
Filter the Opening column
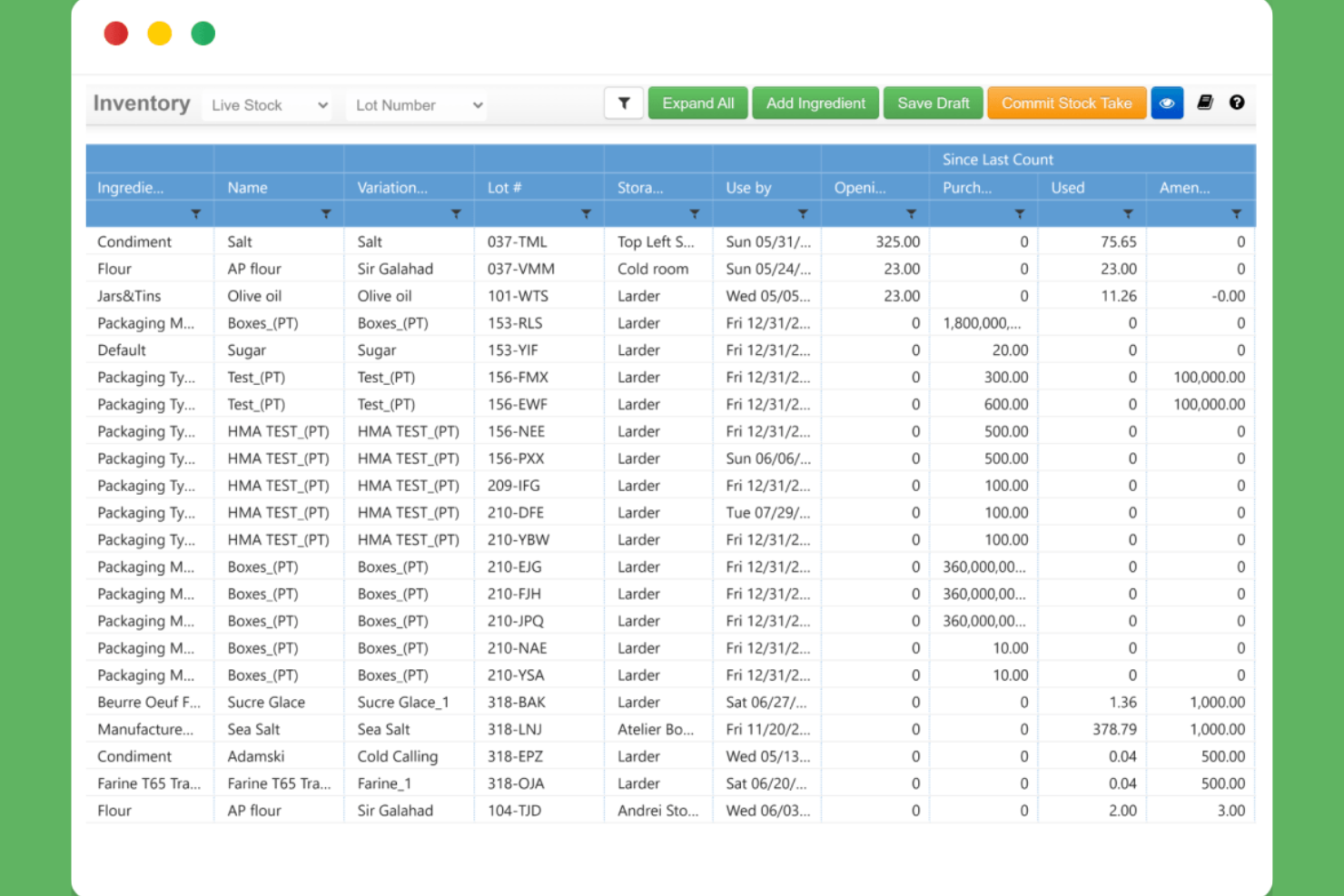tap(911, 214)
